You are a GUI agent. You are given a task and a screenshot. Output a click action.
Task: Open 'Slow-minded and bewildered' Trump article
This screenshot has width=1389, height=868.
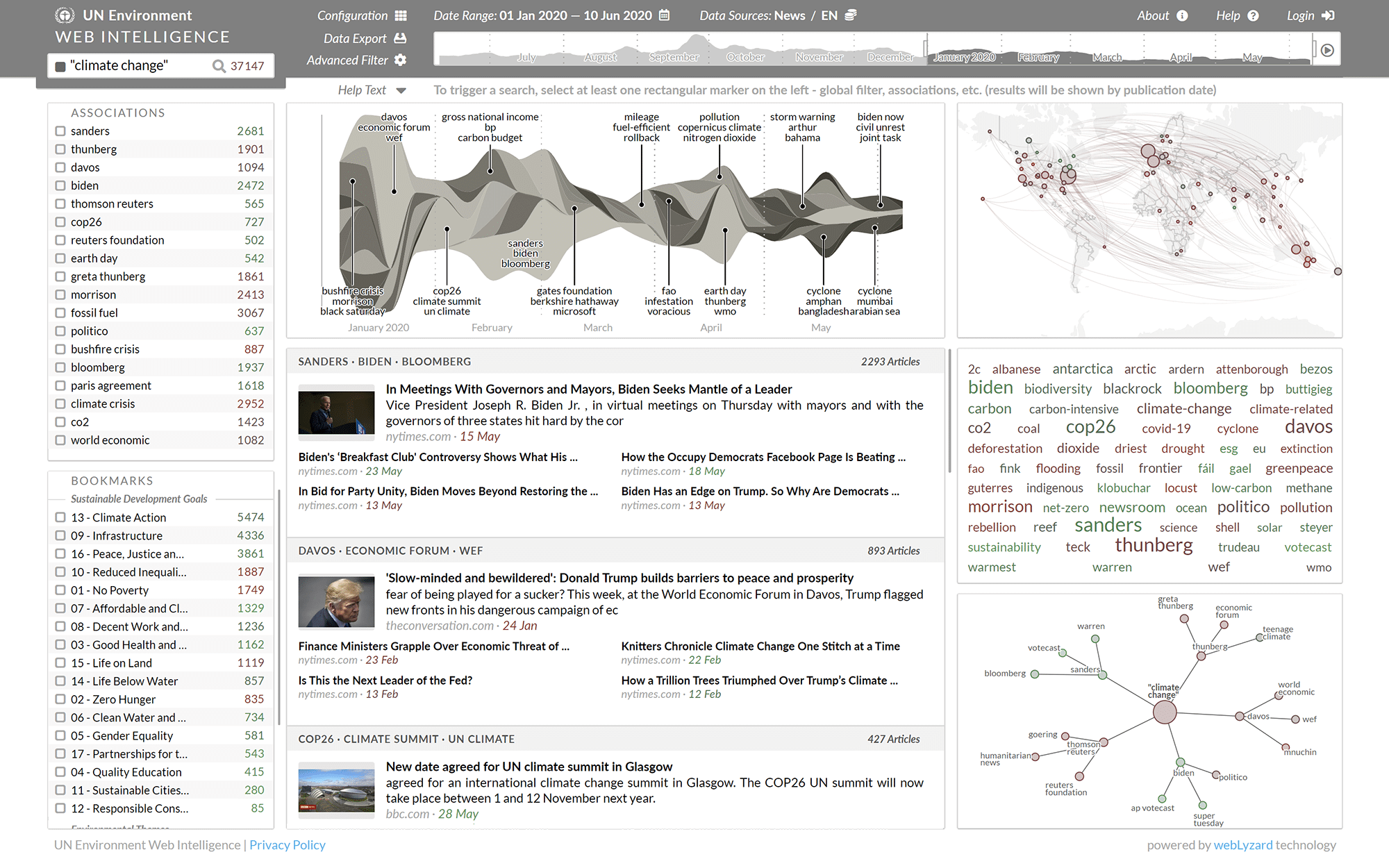(x=619, y=578)
